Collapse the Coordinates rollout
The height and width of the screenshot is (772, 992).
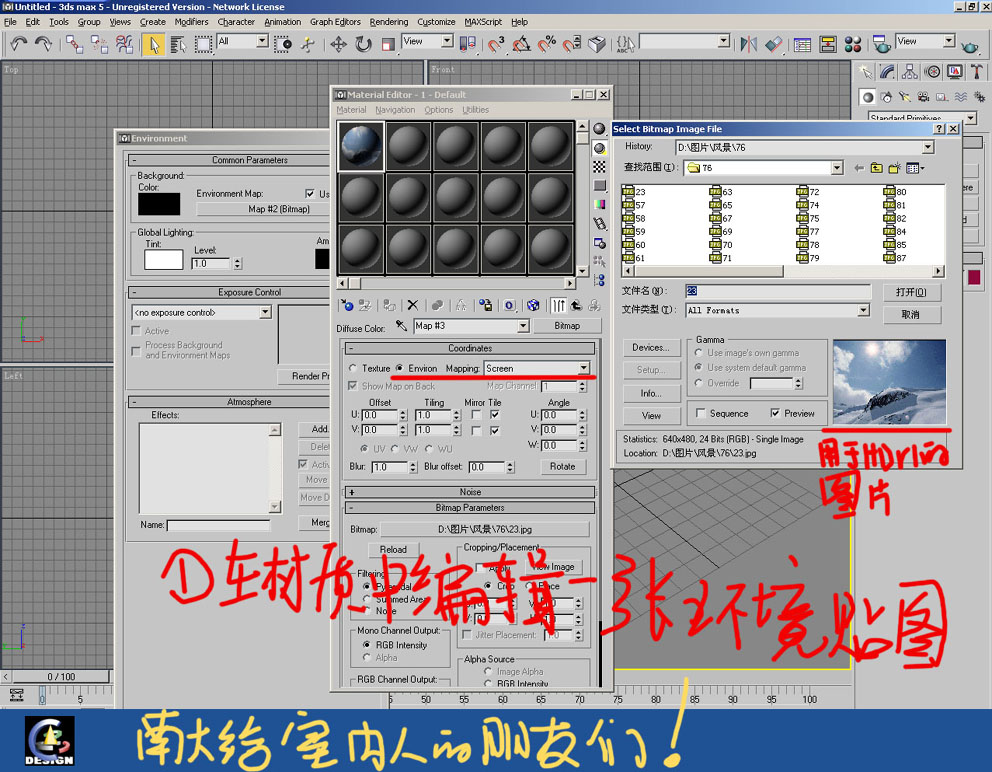pyautogui.click(x=470, y=348)
